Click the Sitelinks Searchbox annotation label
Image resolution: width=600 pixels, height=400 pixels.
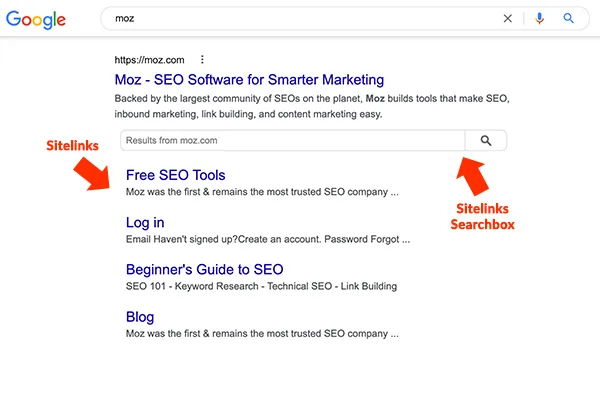point(483,216)
